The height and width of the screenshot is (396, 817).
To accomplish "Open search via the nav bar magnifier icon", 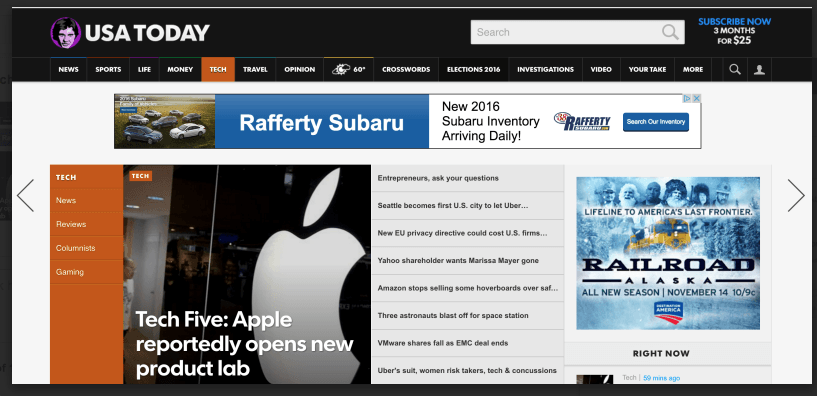I will [735, 69].
